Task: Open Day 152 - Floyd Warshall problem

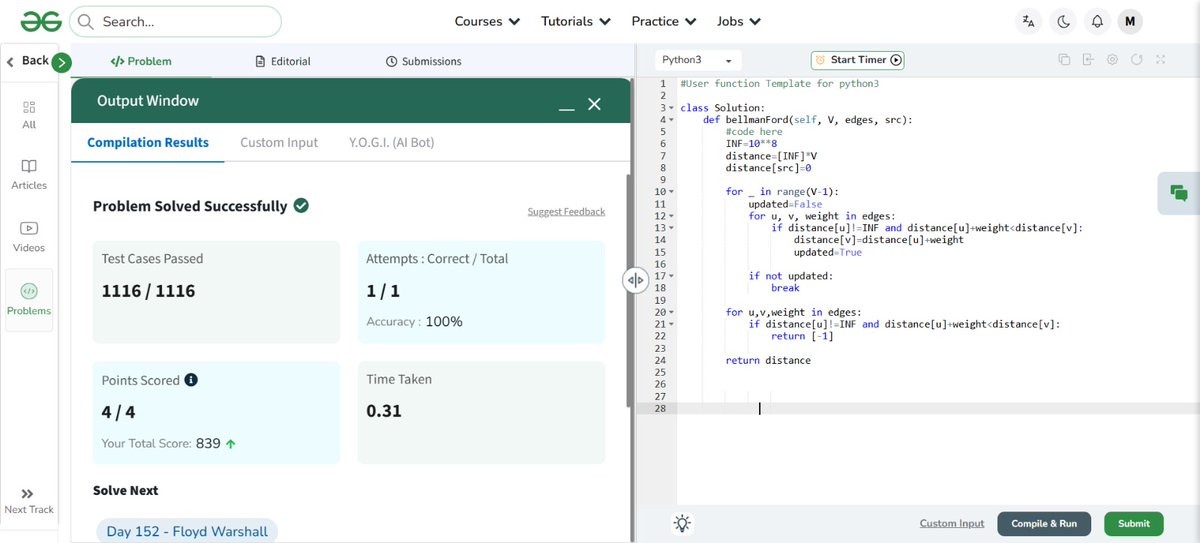Action: (x=187, y=531)
